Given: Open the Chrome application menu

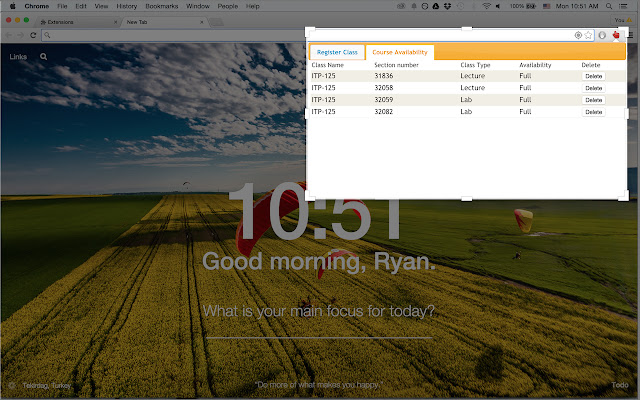Looking at the screenshot, I should tap(37, 6).
